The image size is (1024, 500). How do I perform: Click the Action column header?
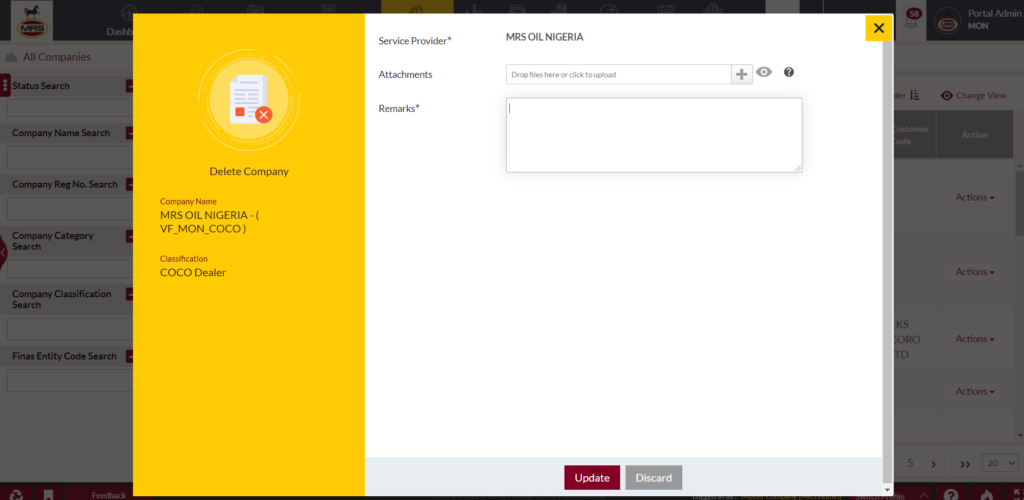974,134
